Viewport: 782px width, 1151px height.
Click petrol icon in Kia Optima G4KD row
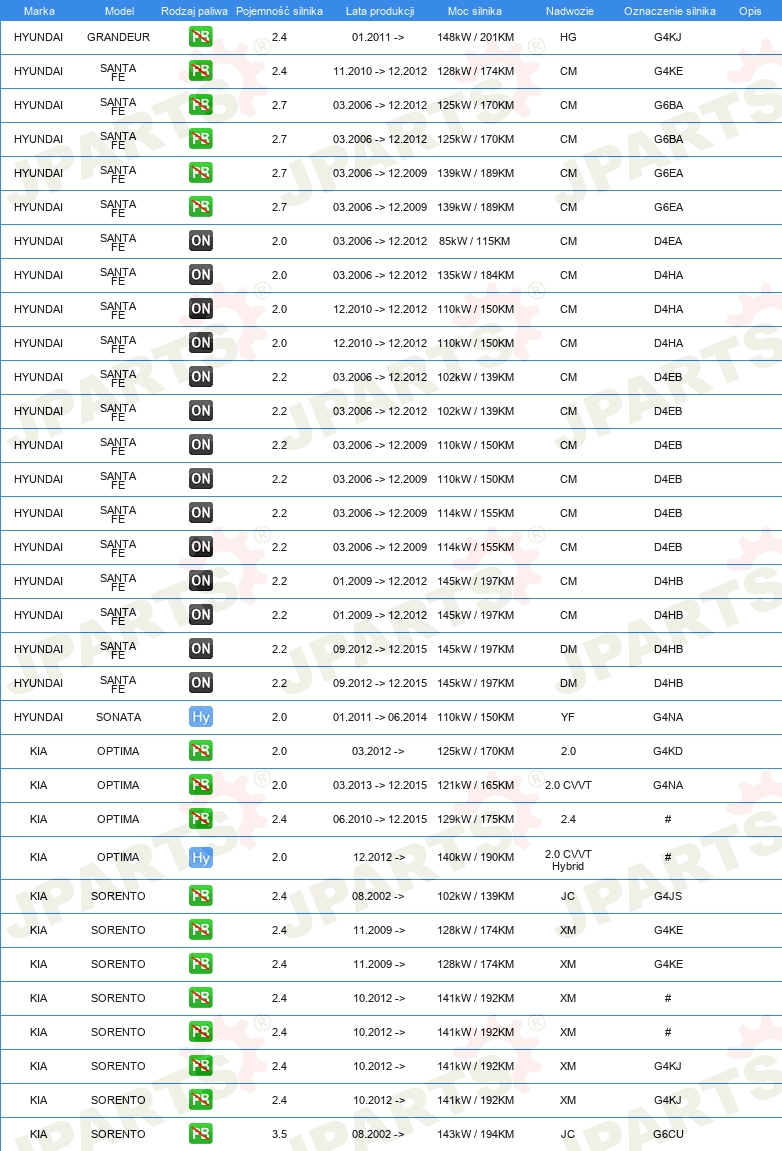200,751
